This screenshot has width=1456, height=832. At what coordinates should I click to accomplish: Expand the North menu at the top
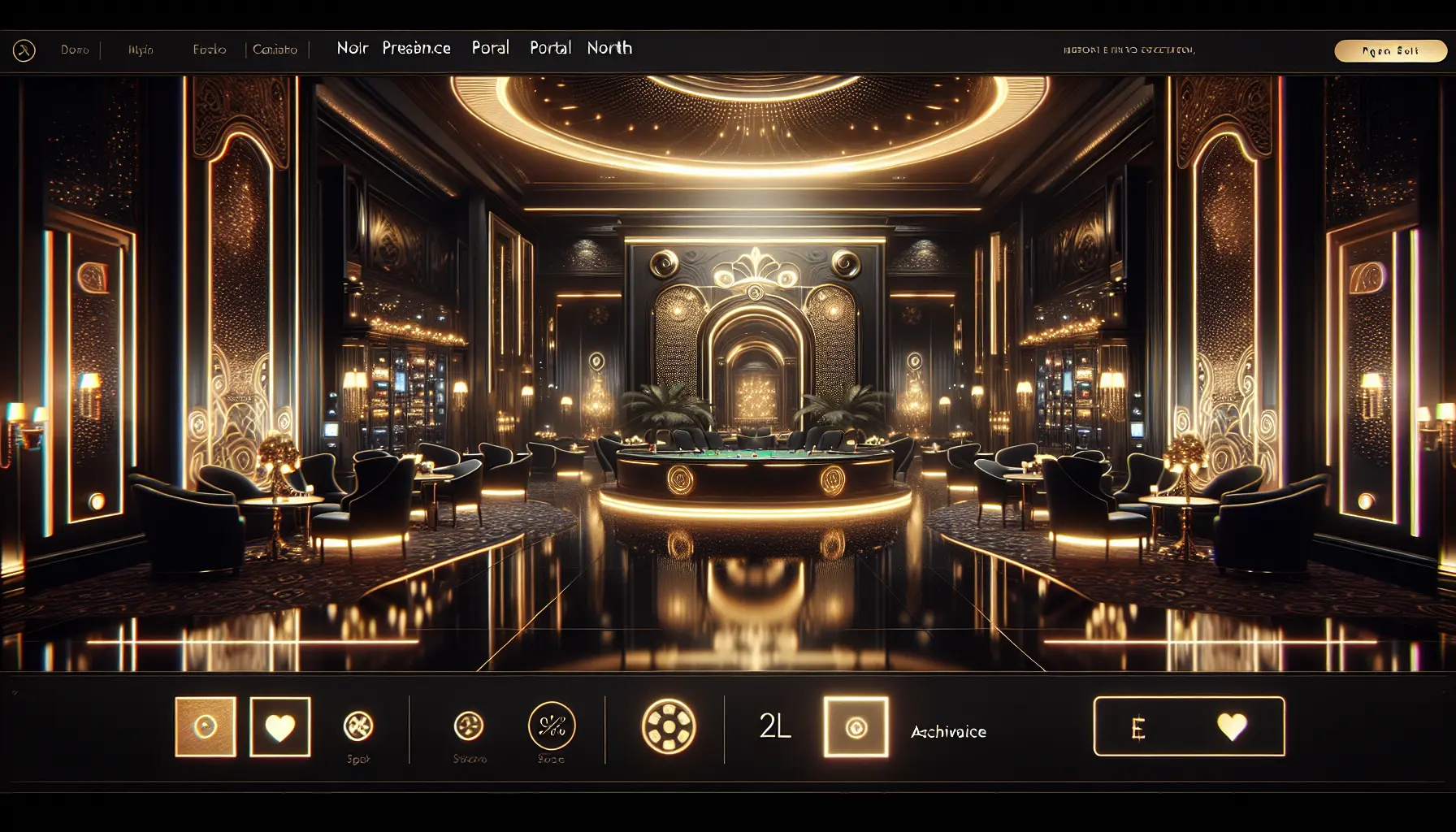[x=609, y=48]
